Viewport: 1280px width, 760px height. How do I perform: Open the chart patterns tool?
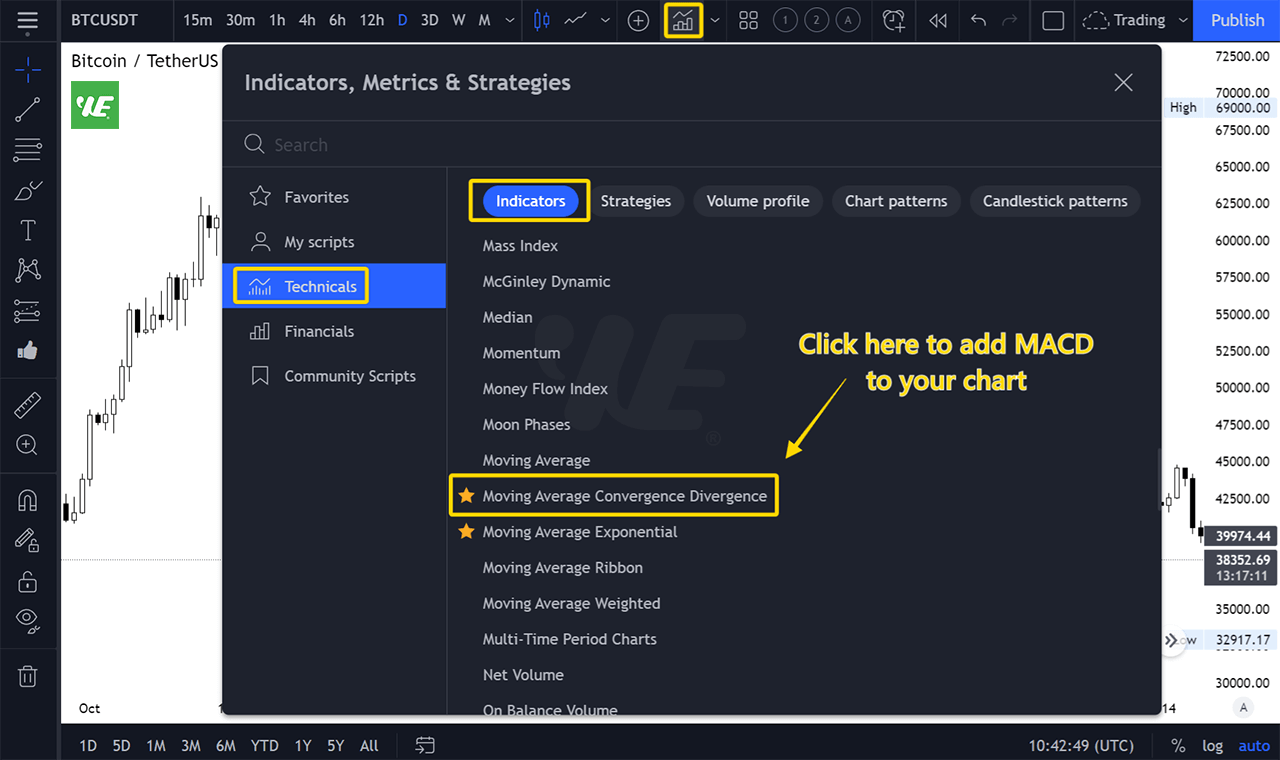28,270
